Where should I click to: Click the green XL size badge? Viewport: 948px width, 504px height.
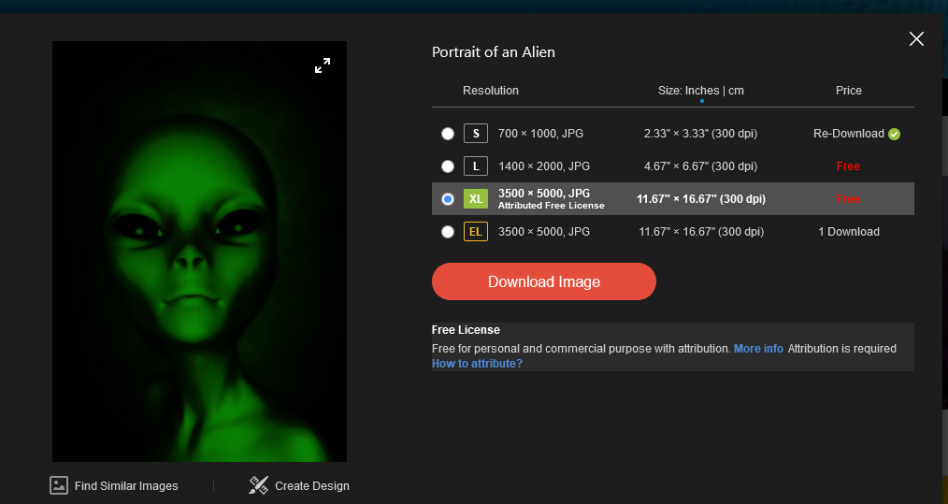point(476,199)
